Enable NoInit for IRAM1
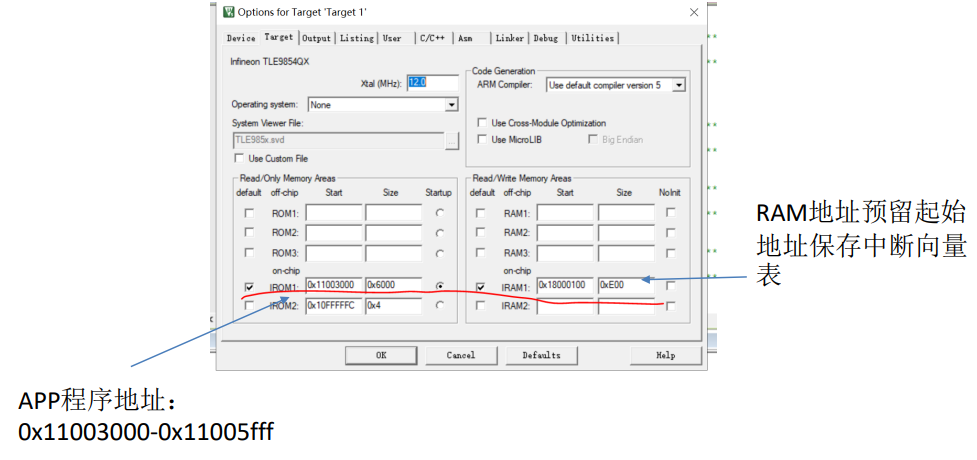The image size is (977, 460). coord(670,285)
